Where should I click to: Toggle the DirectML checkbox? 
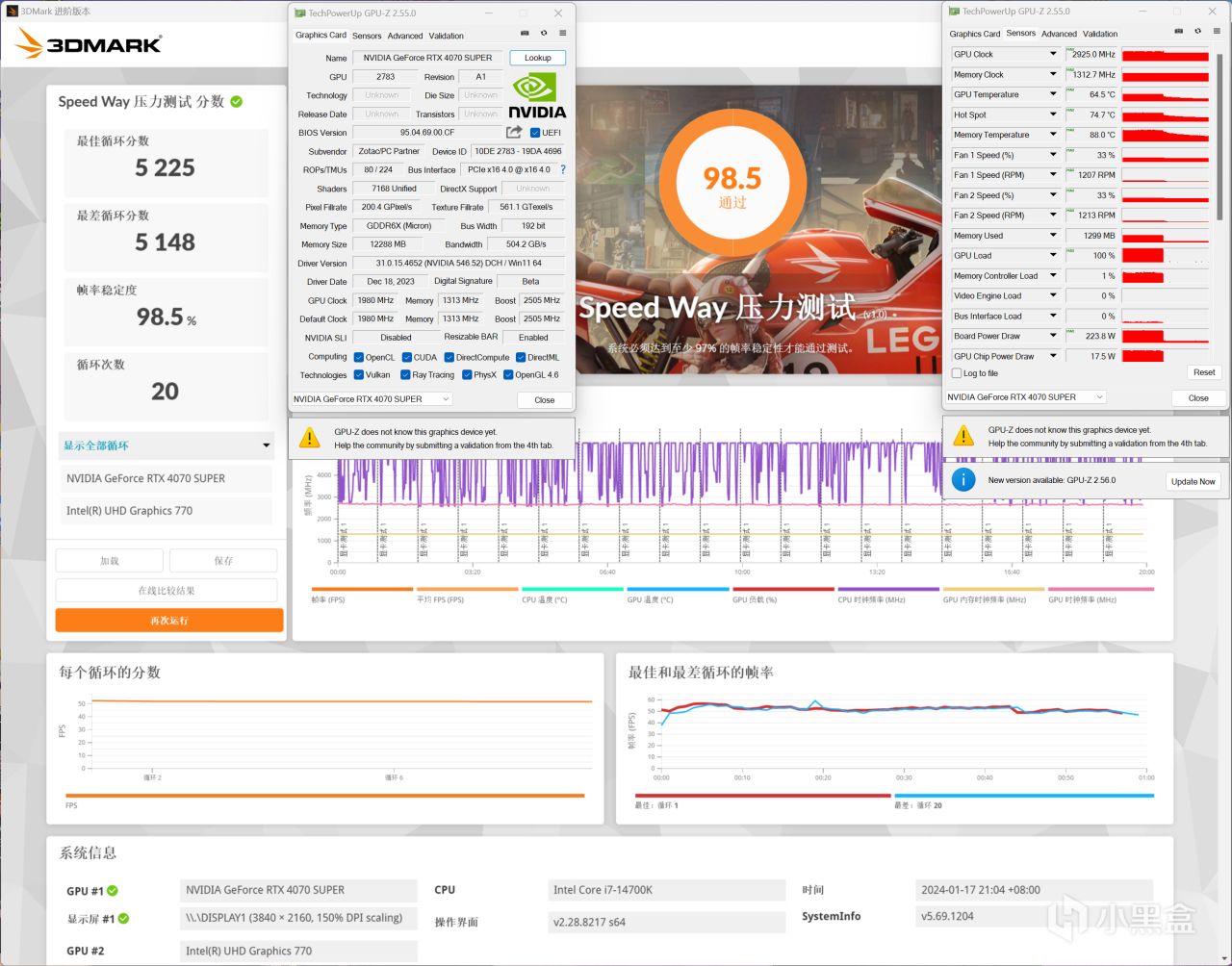(x=521, y=357)
